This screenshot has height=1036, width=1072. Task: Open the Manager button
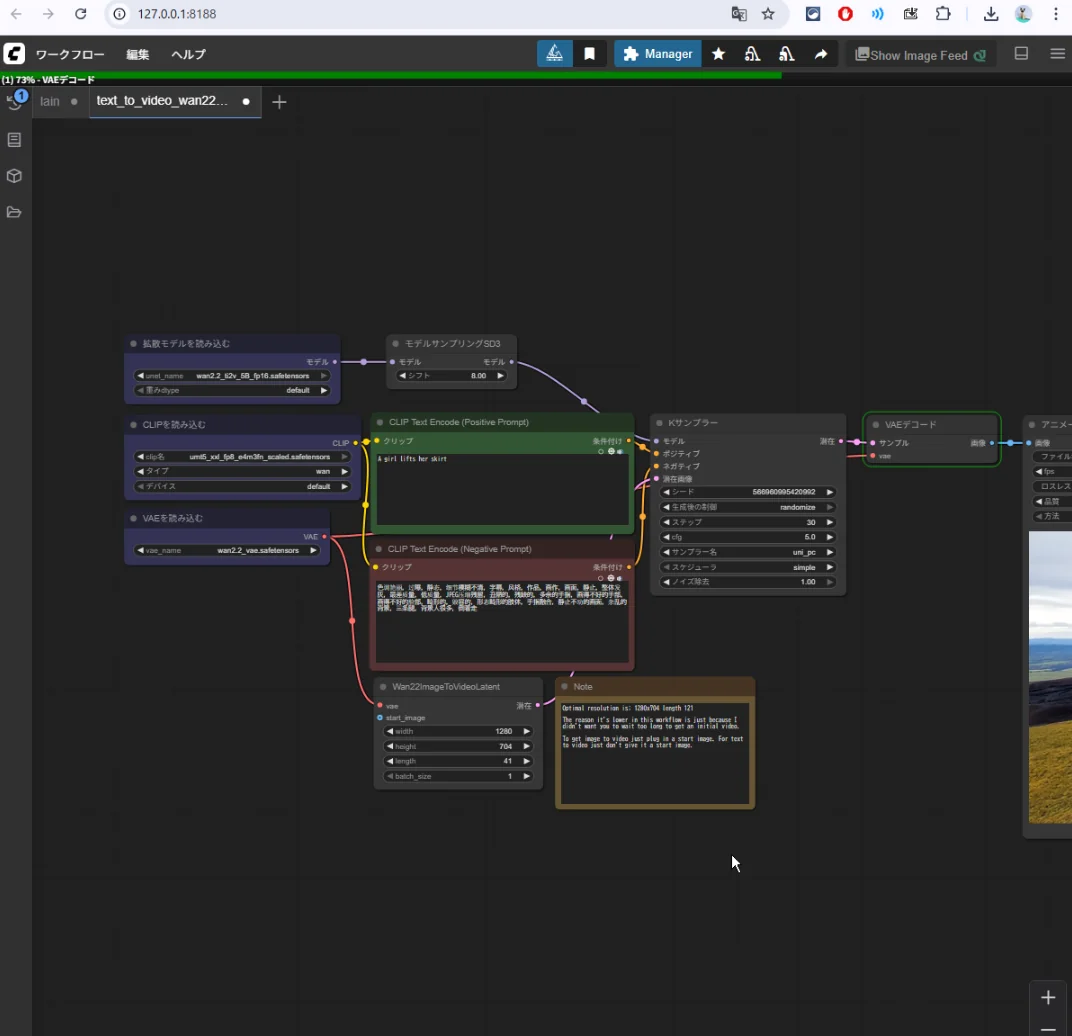(x=657, y=54)
